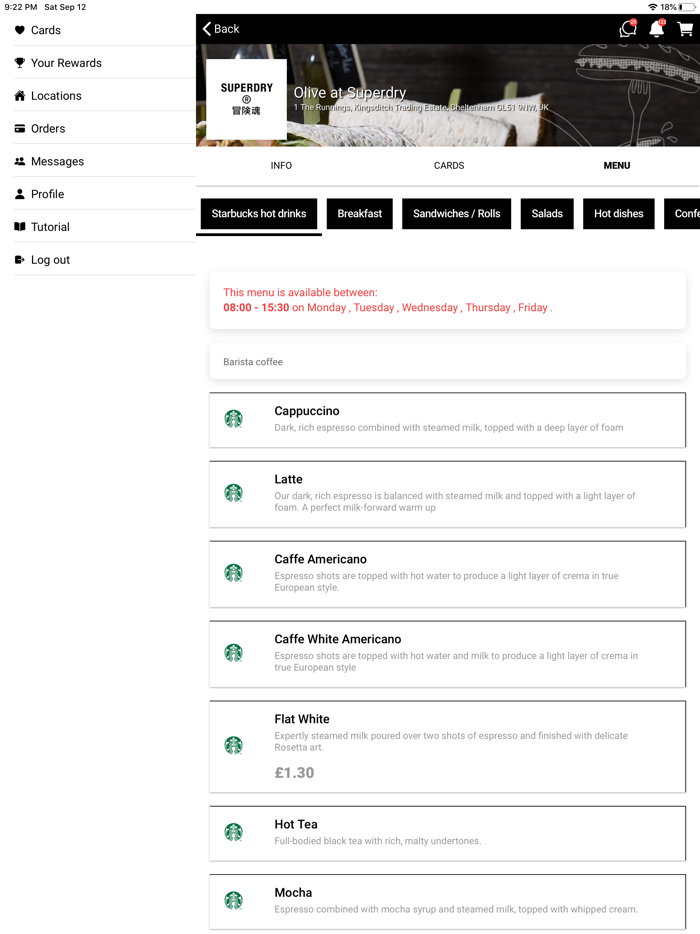
Task: Open the Hot dishes category
Action: pyautogui.click(x=618, y=214)
